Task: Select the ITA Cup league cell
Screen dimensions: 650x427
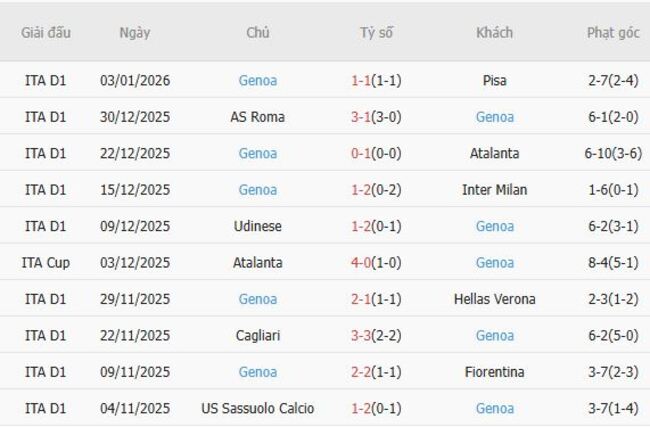Action: click(x=46, y=262)
